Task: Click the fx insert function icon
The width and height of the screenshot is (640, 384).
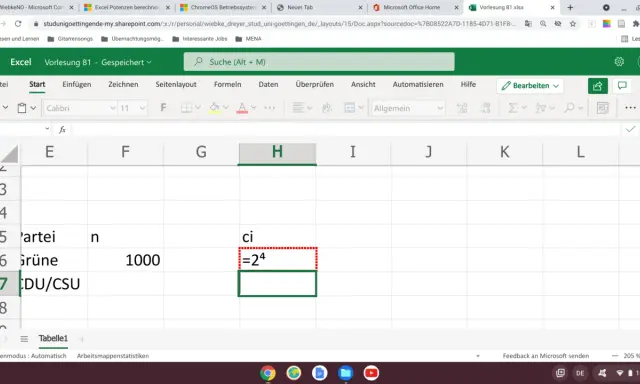Action: (62, 130)
